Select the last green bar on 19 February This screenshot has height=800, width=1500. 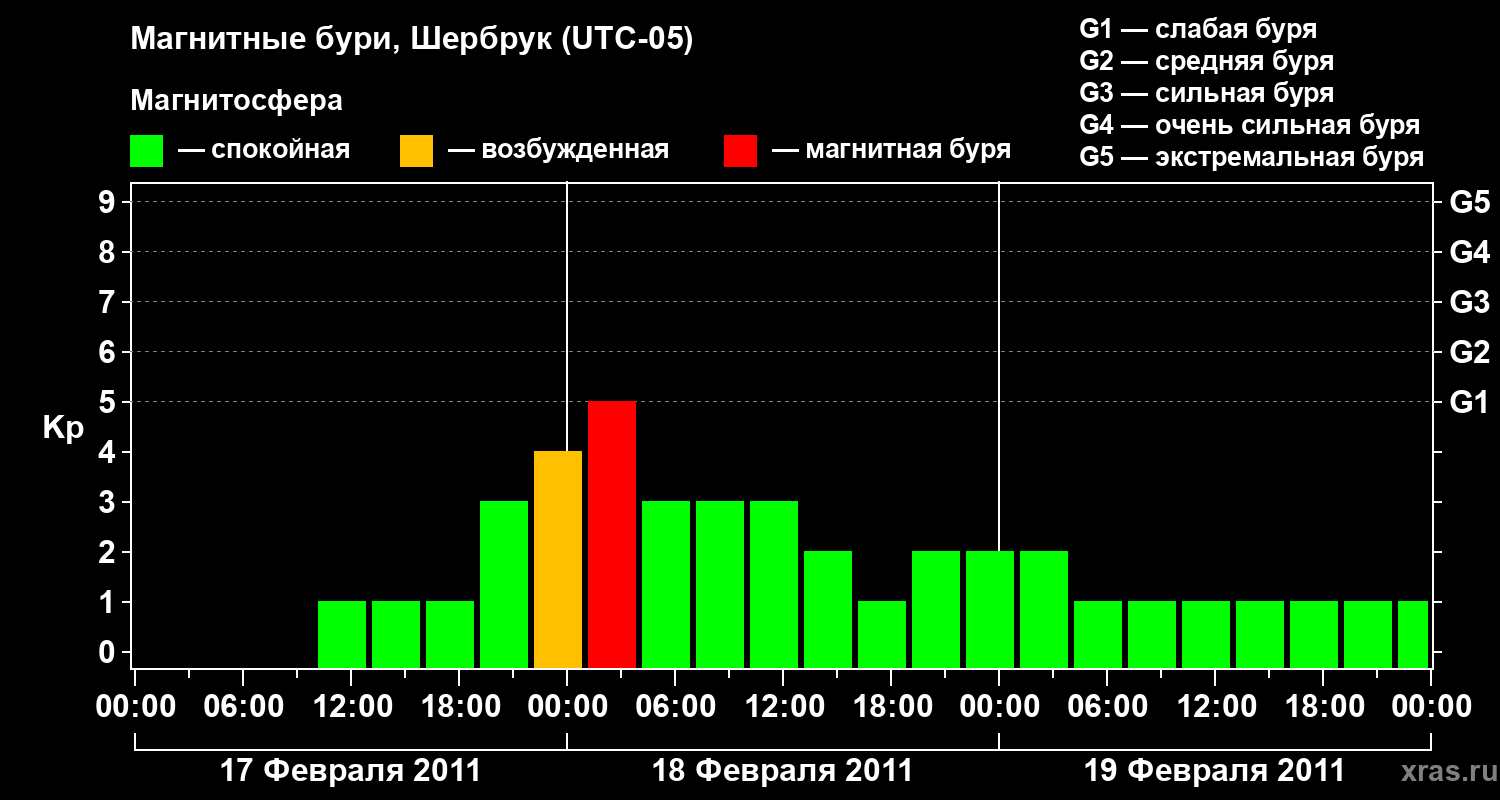[x=1413, y=634]
